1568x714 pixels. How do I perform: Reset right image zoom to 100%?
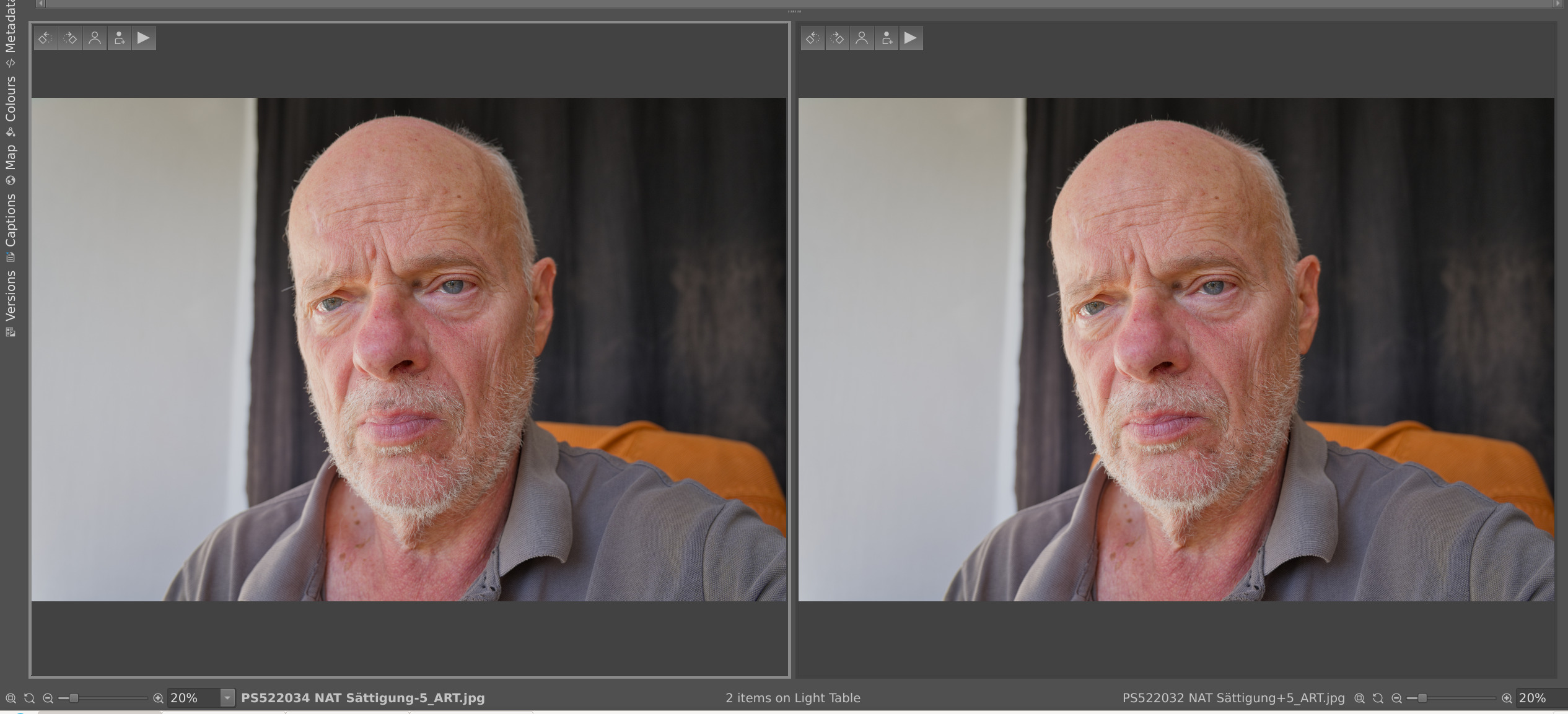[x=1378, y=698]
